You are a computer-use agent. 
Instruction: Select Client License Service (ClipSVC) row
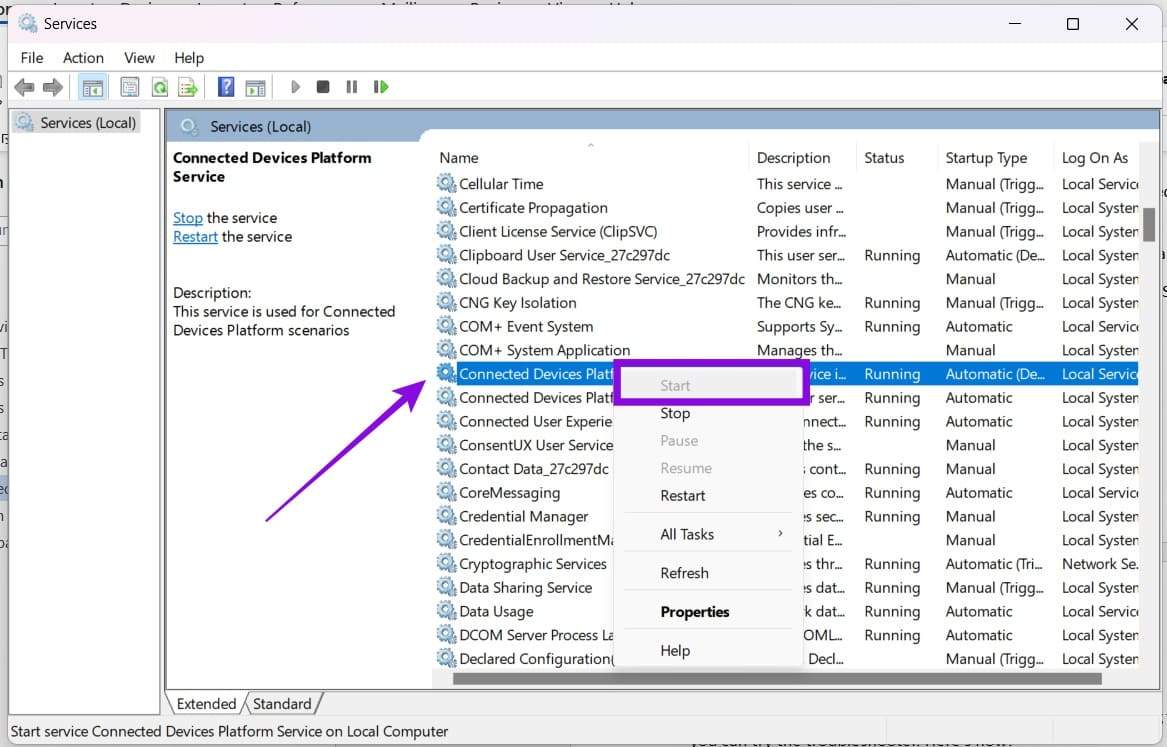coord(787,231)
